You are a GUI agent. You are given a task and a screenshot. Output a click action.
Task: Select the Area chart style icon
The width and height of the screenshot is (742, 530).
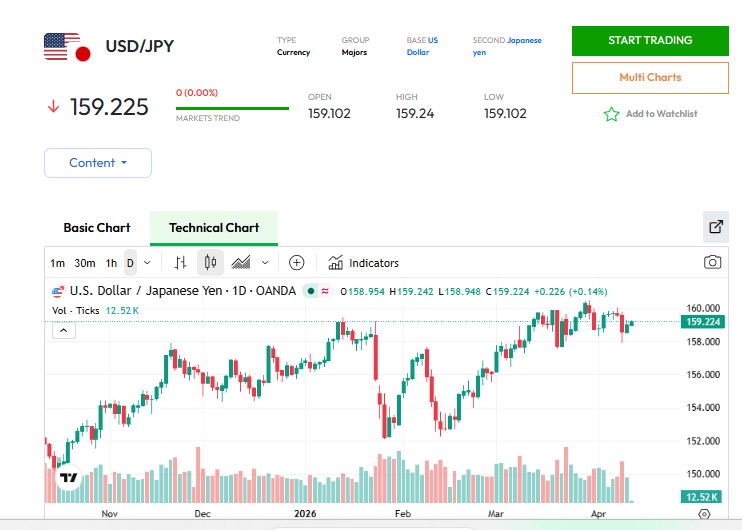pyautogui.click(x=241, y=263)
